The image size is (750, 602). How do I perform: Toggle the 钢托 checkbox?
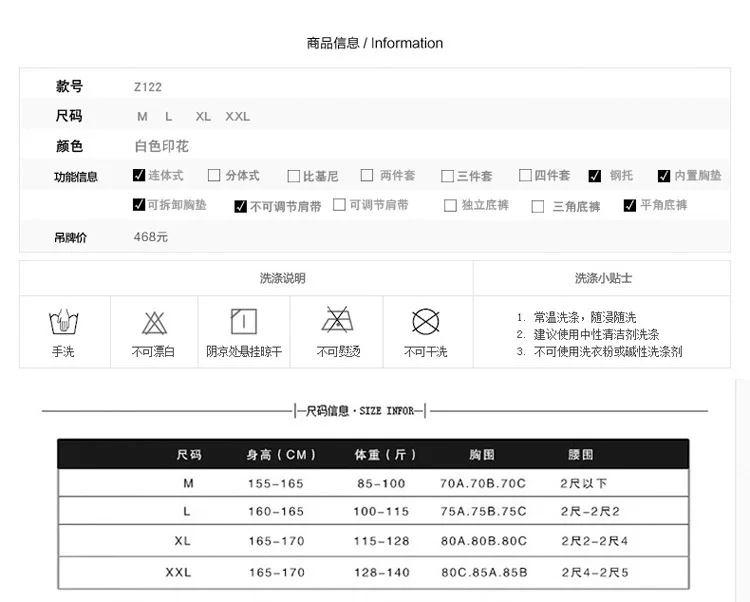click(x=595, y=176)
